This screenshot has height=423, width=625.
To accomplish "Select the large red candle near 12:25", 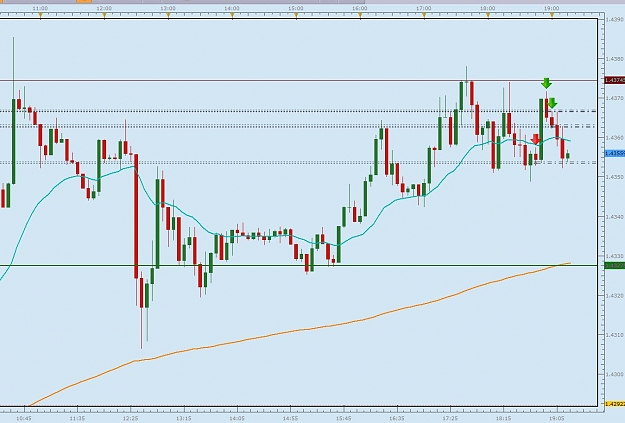I will 136,216.
